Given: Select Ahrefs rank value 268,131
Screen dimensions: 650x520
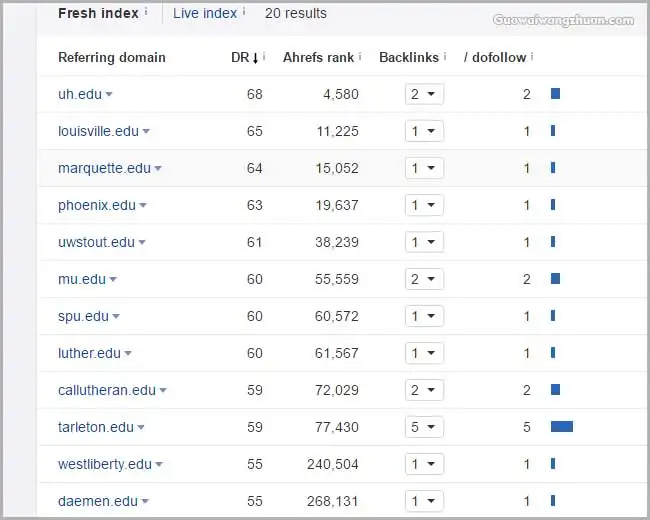Looking at the screenshot, I should click(x=332, y=501).
